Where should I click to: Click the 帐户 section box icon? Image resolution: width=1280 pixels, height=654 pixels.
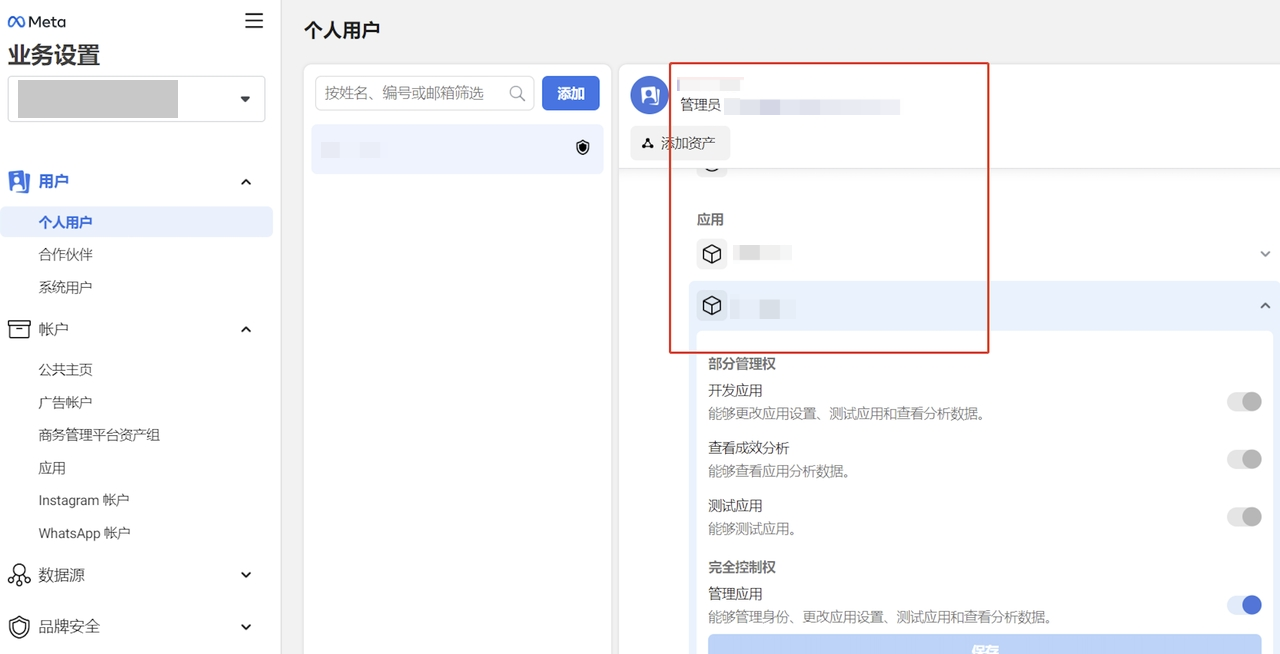coord(19,329)
